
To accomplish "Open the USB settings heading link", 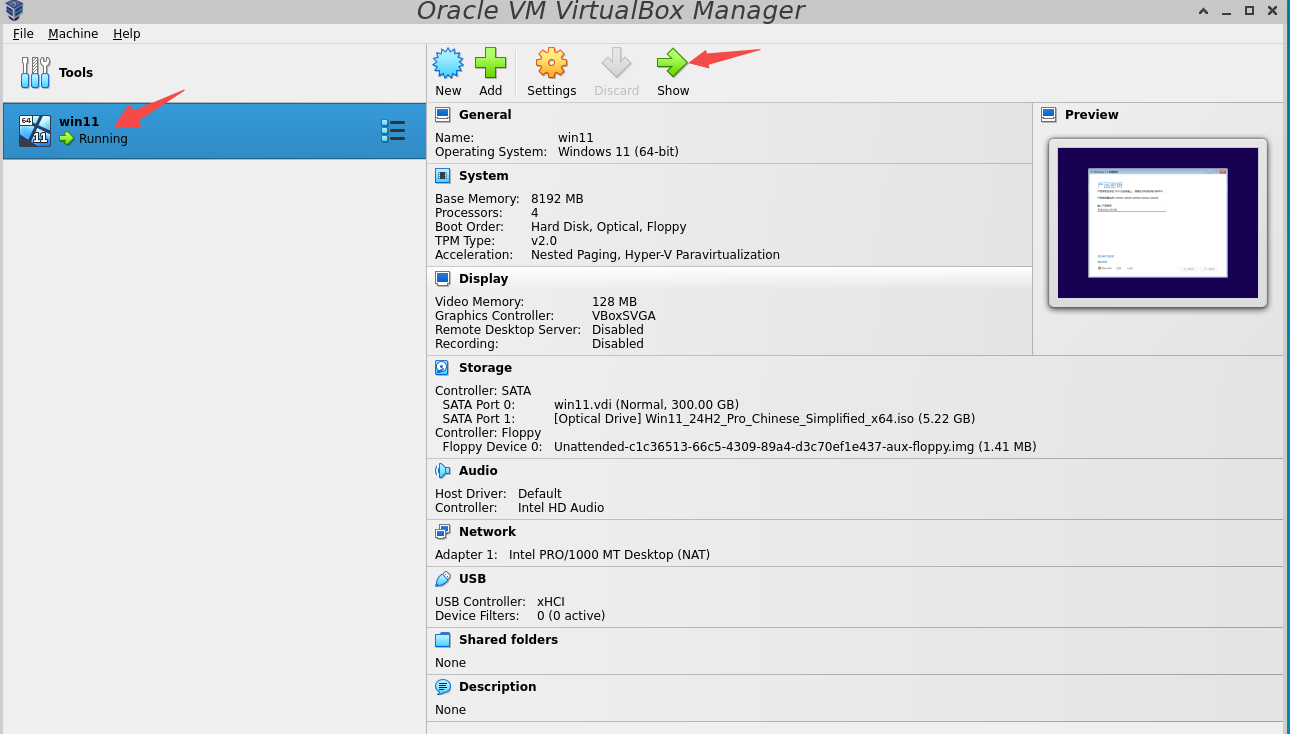I will (x=472, y=579).
